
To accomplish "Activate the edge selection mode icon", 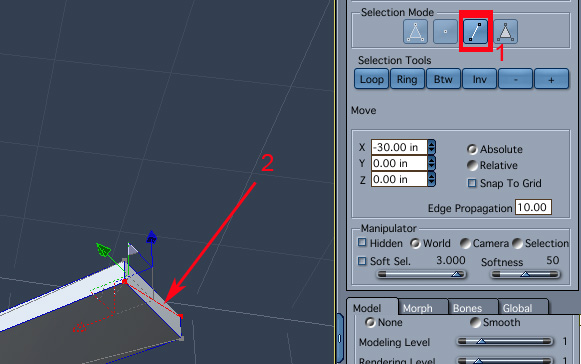I will [x=475, y=32].
